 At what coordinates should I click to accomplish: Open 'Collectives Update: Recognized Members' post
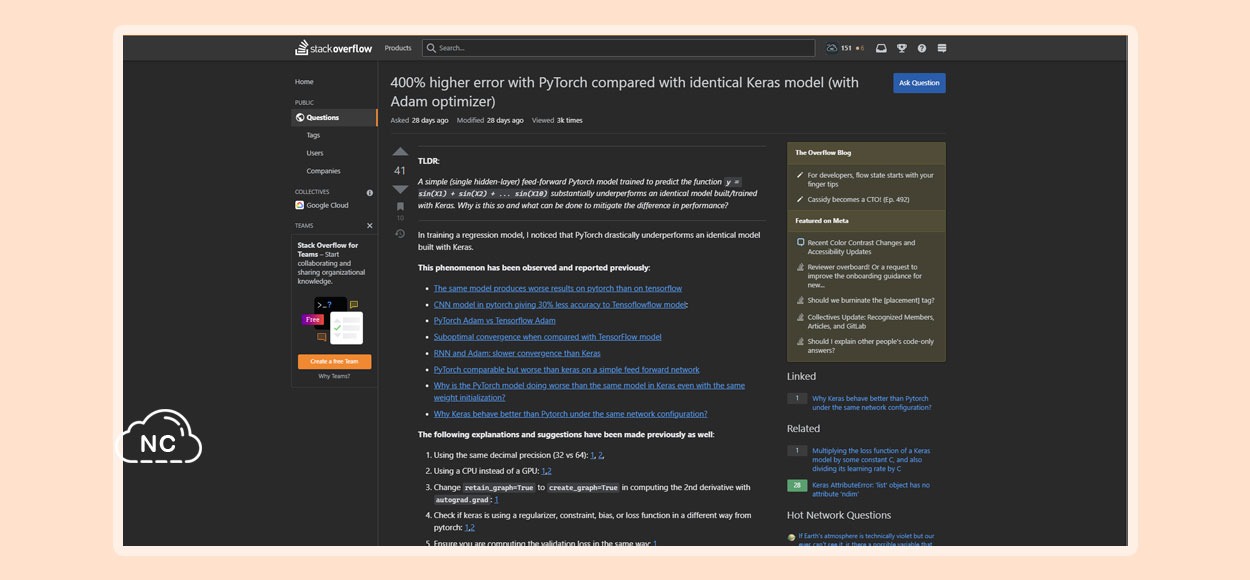pyautogui.click(x=871, y=322)
